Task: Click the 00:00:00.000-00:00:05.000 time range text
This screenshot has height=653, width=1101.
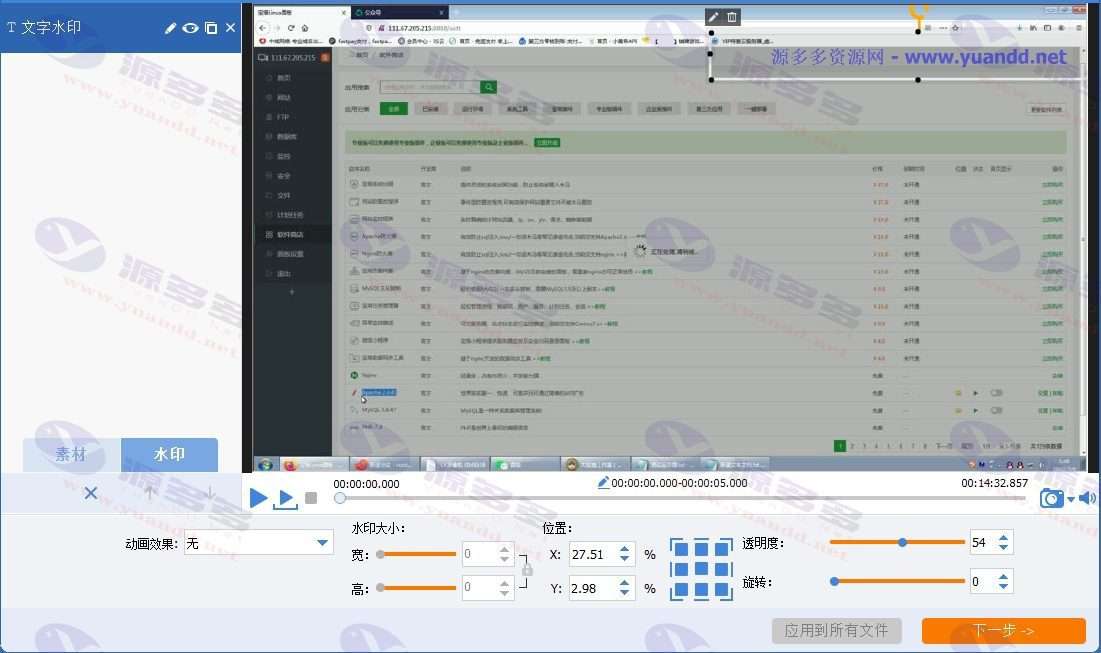Action: pyautogui.click(x=679, y=483)
